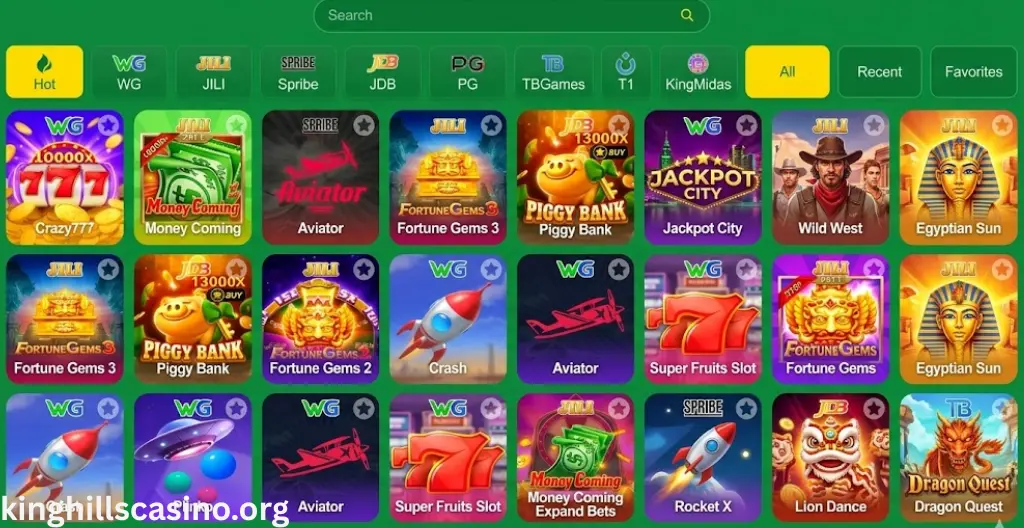Filter games by T1 provider

[626, 72]
